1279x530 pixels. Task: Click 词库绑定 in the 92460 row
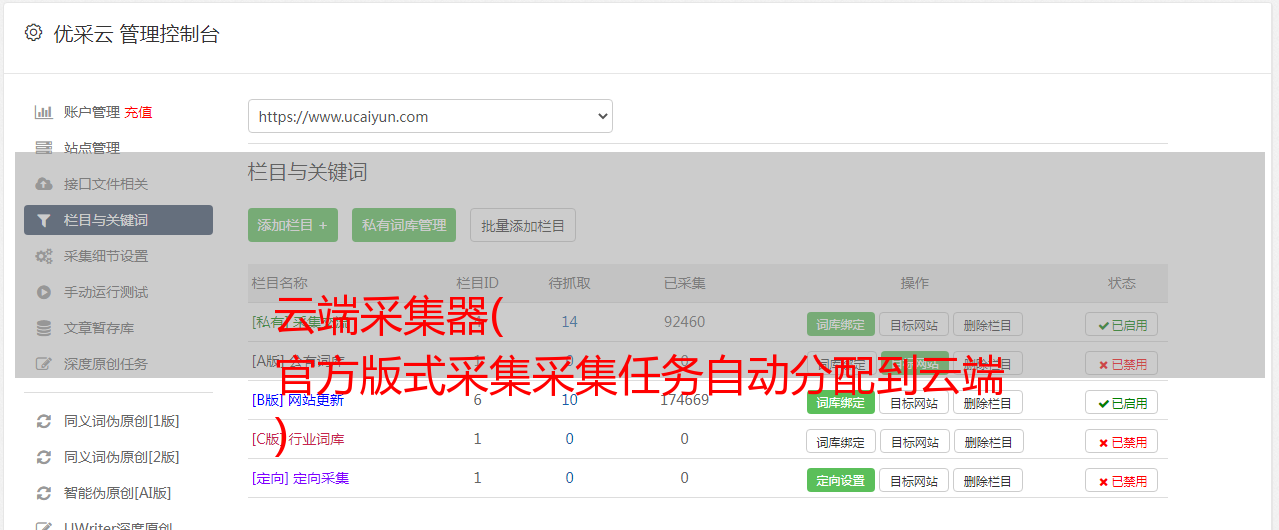pyautogui.click(x=841, y=324)
